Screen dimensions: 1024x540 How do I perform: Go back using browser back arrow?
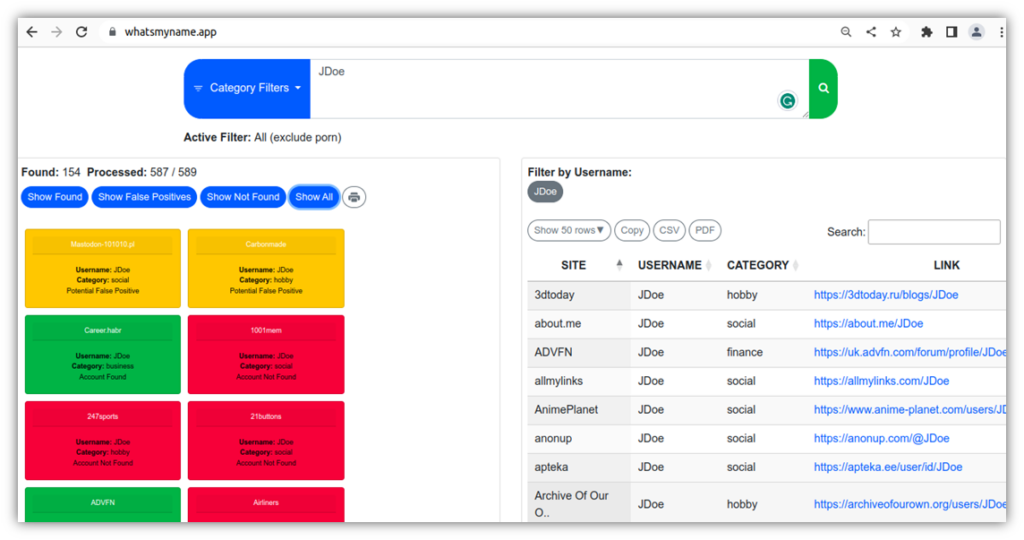coord(31,31)
